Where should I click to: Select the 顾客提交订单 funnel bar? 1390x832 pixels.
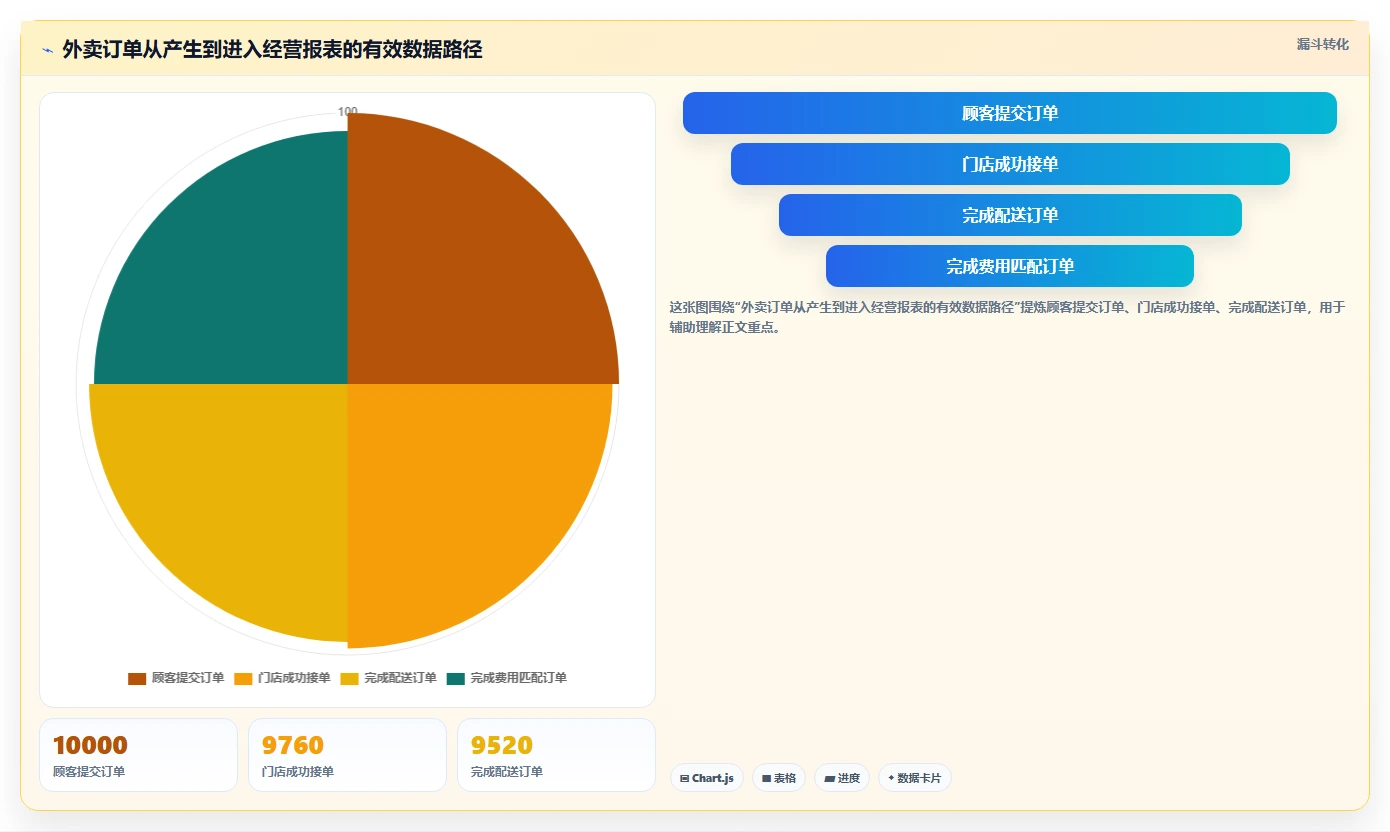click(x=1009, y=113)
